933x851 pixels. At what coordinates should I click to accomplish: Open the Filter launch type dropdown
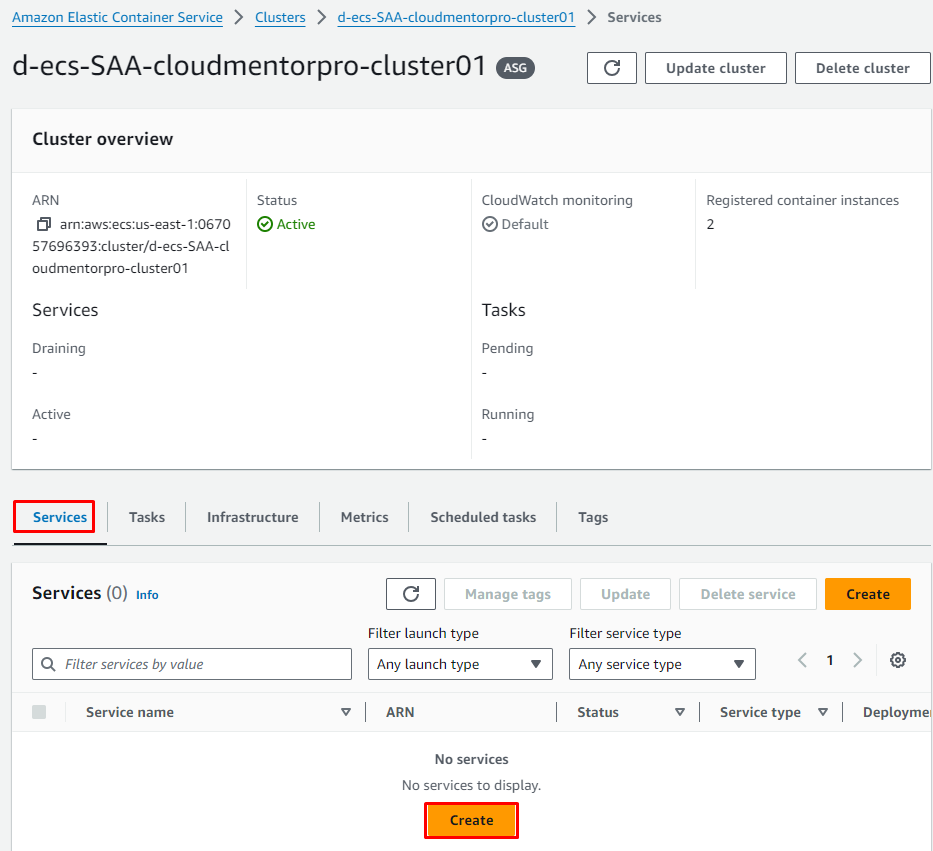pyautogui.click(x=460, y=664)
